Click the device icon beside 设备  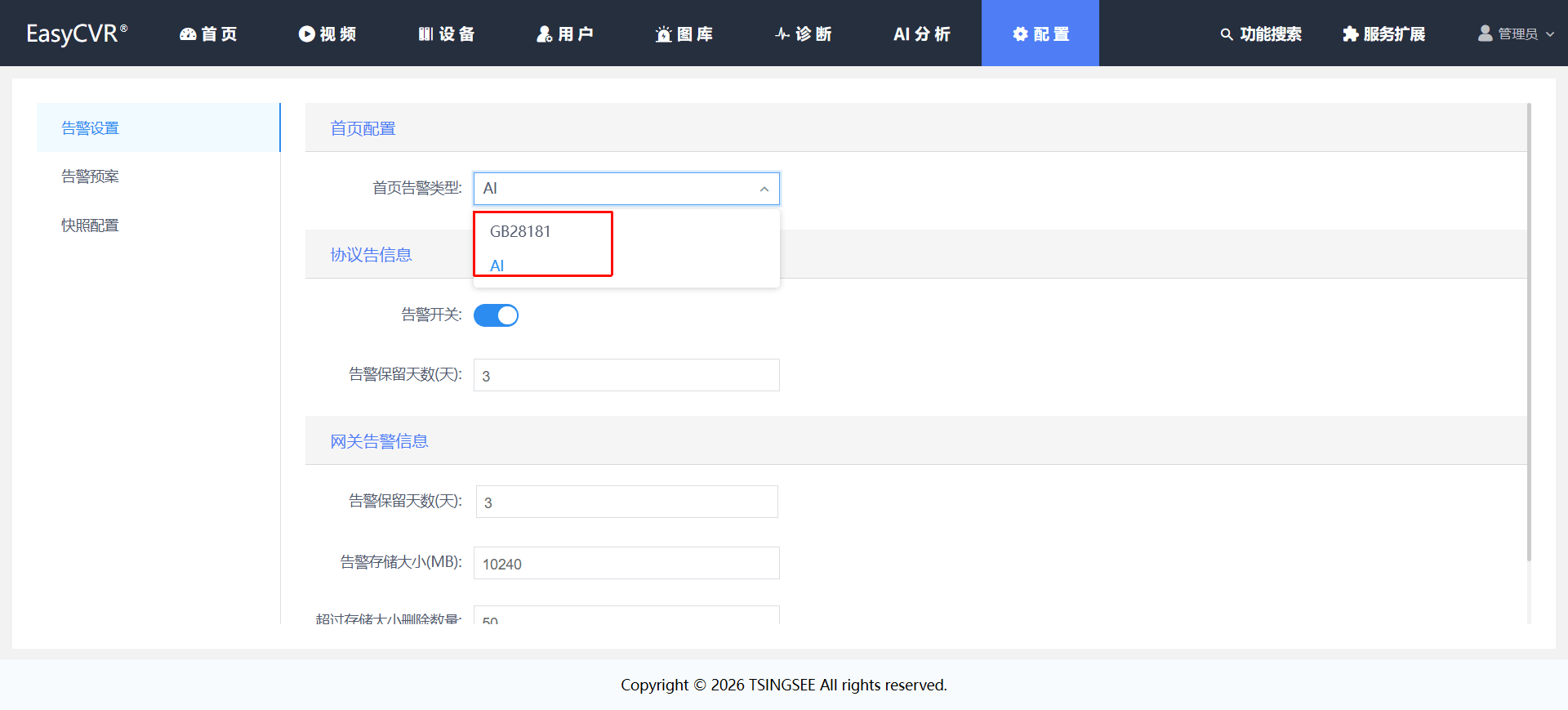pos(425,33)
